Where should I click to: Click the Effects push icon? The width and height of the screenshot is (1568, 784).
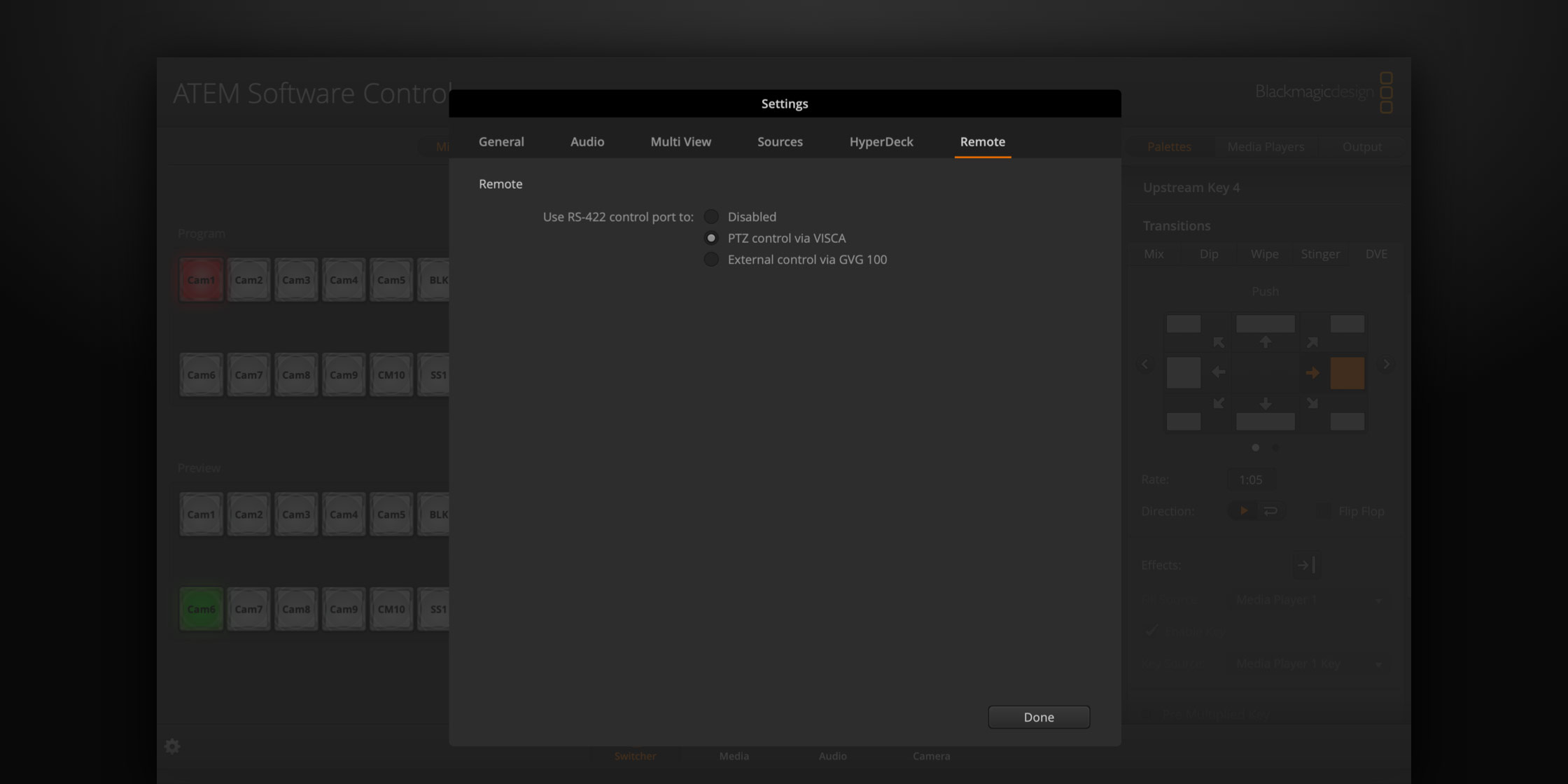pos(1306,565)
